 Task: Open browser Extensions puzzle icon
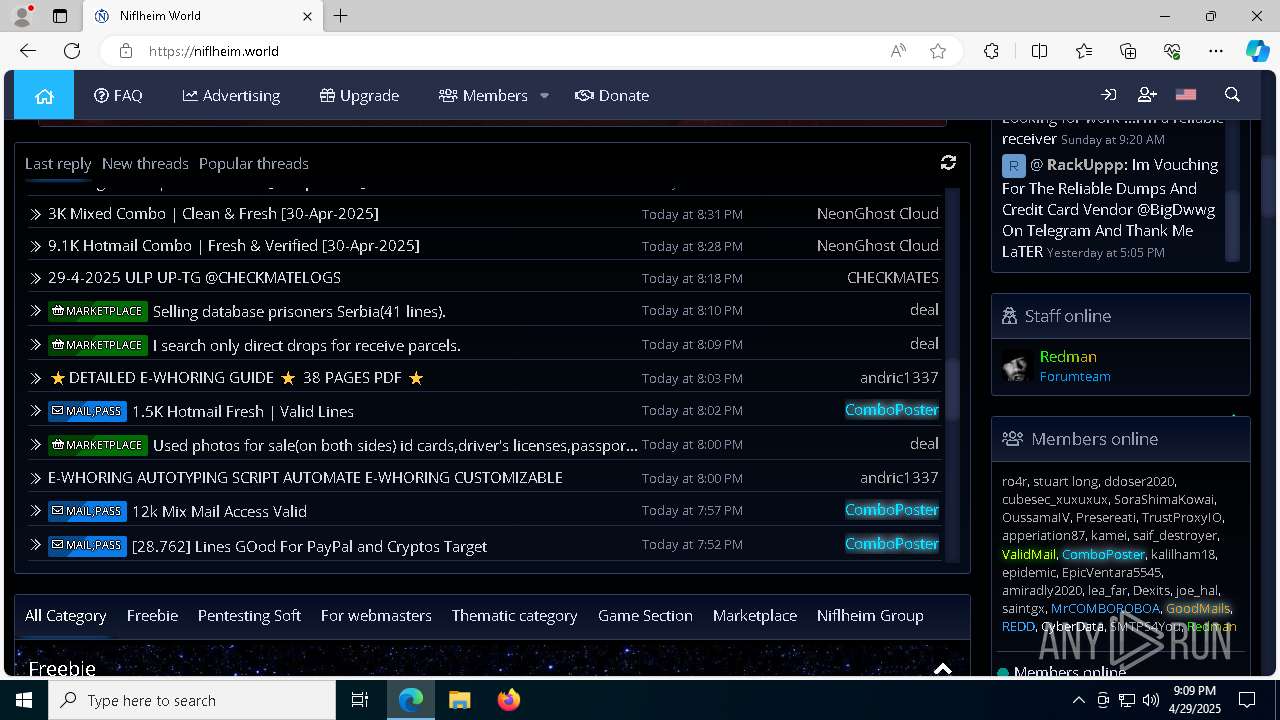click(991, 51)
